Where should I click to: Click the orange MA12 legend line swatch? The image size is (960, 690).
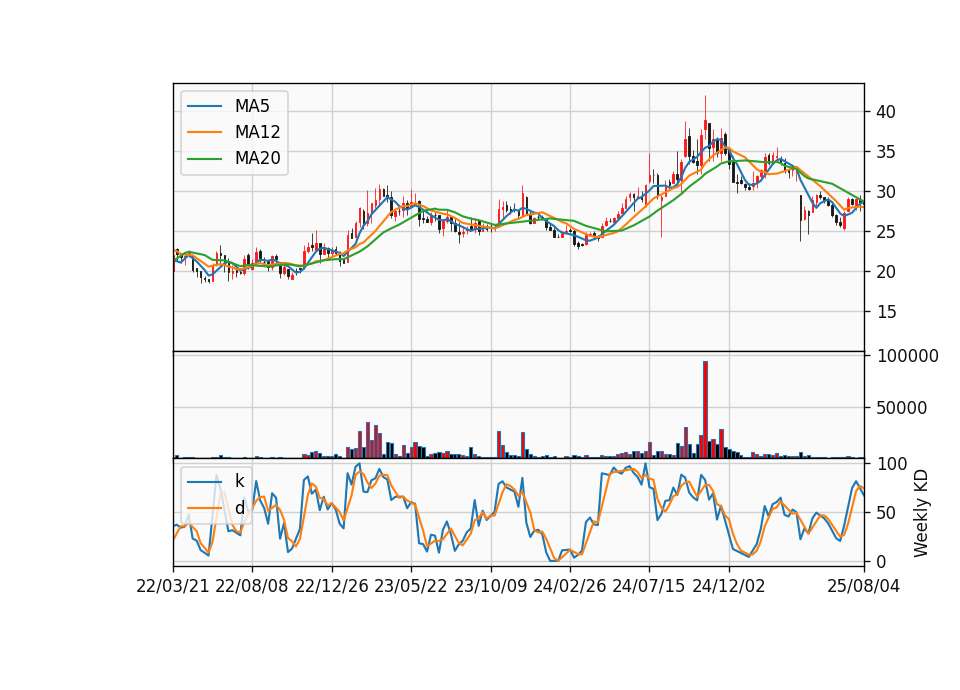tap(204, 132)
